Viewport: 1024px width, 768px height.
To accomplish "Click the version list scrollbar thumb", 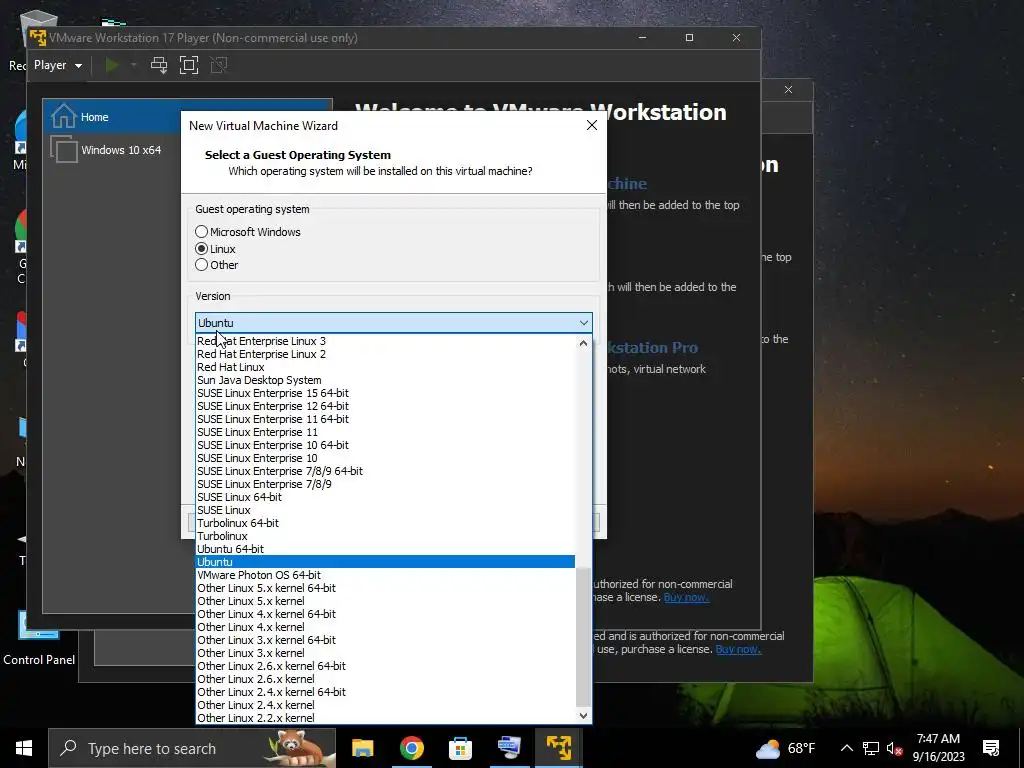I will pyautogui.click(x=583, y=637).
